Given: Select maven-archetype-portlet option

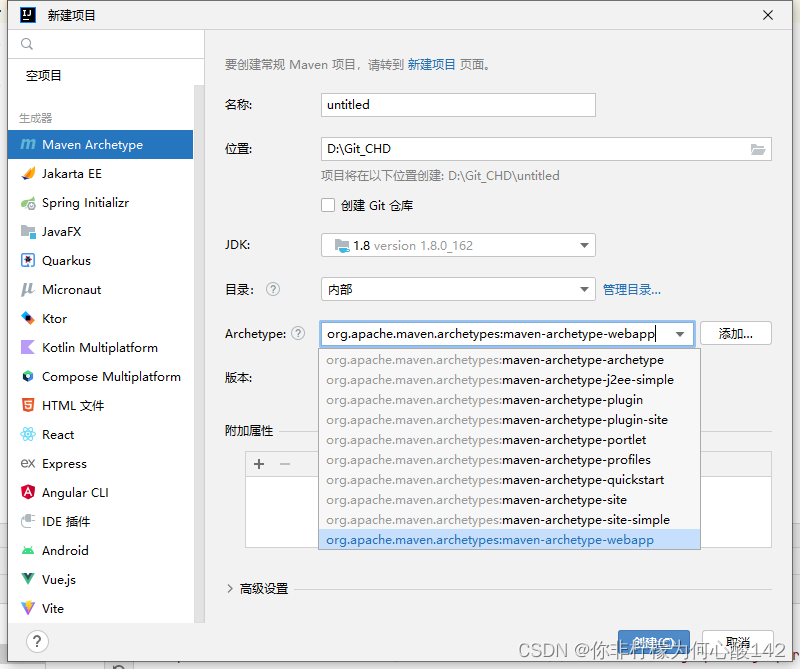Looking at the screenshot, I should [509, 439].
